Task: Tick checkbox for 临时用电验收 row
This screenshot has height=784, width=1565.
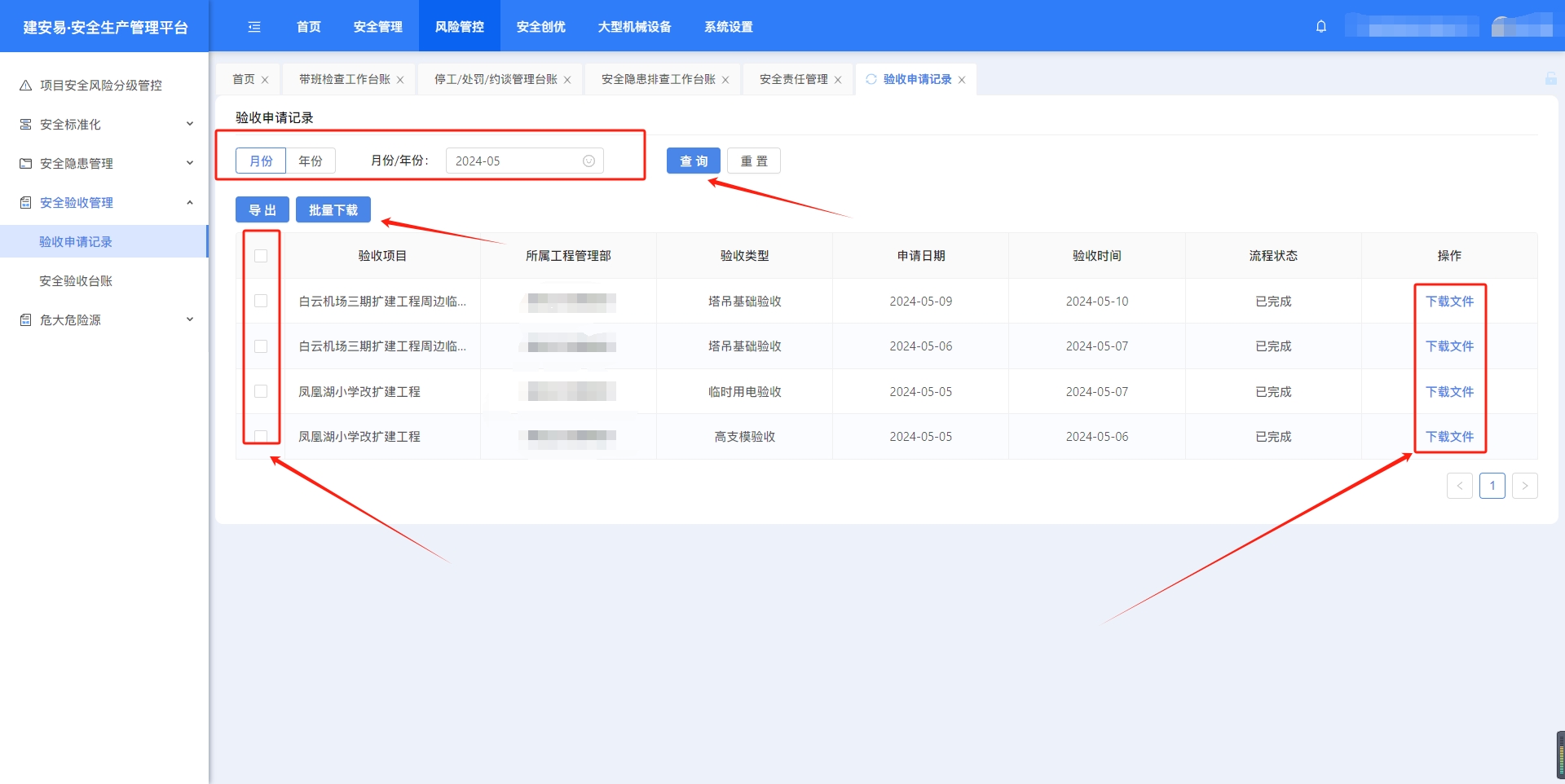Action: (261, 391)
